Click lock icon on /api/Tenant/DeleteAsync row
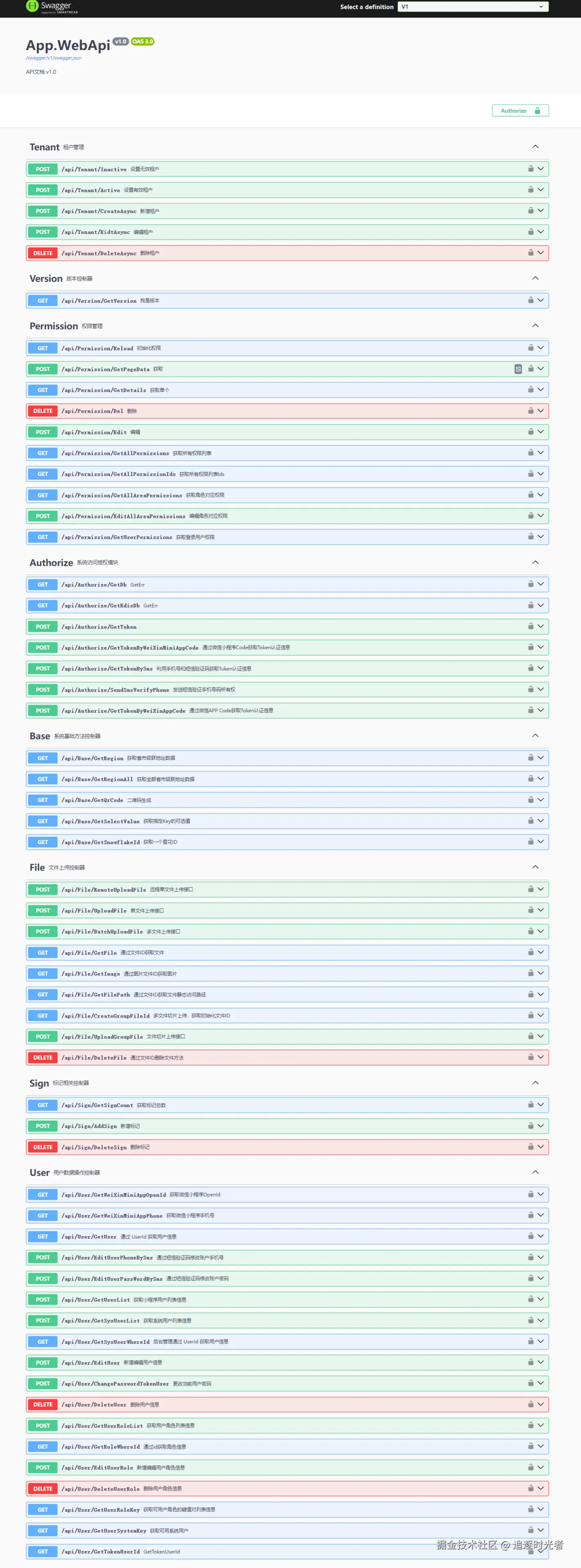The height and width of the screenshot is (1568, 581). point(531,253)
